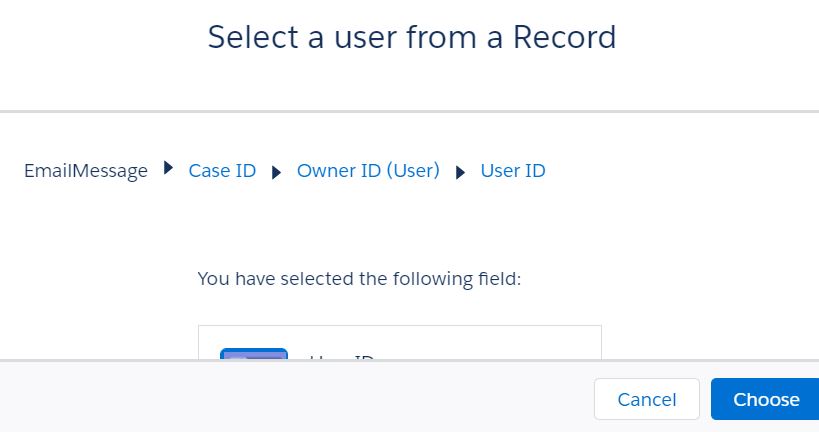Viewport: 819px width, 432px height.
Task: Click the EmailMessage breadcrumb root
Action: [x=86, y=171]
